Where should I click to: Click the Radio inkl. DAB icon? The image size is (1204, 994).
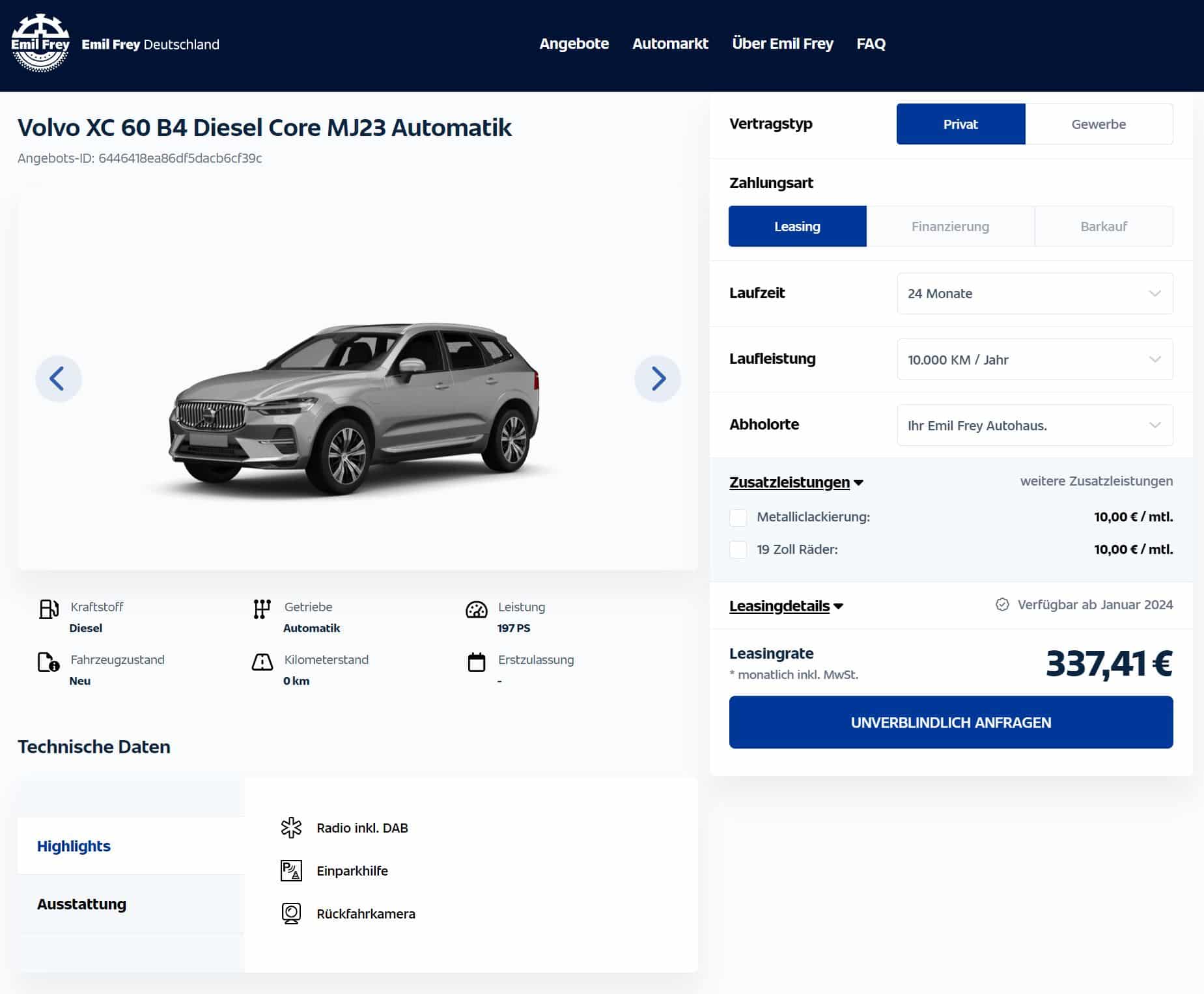291,827
